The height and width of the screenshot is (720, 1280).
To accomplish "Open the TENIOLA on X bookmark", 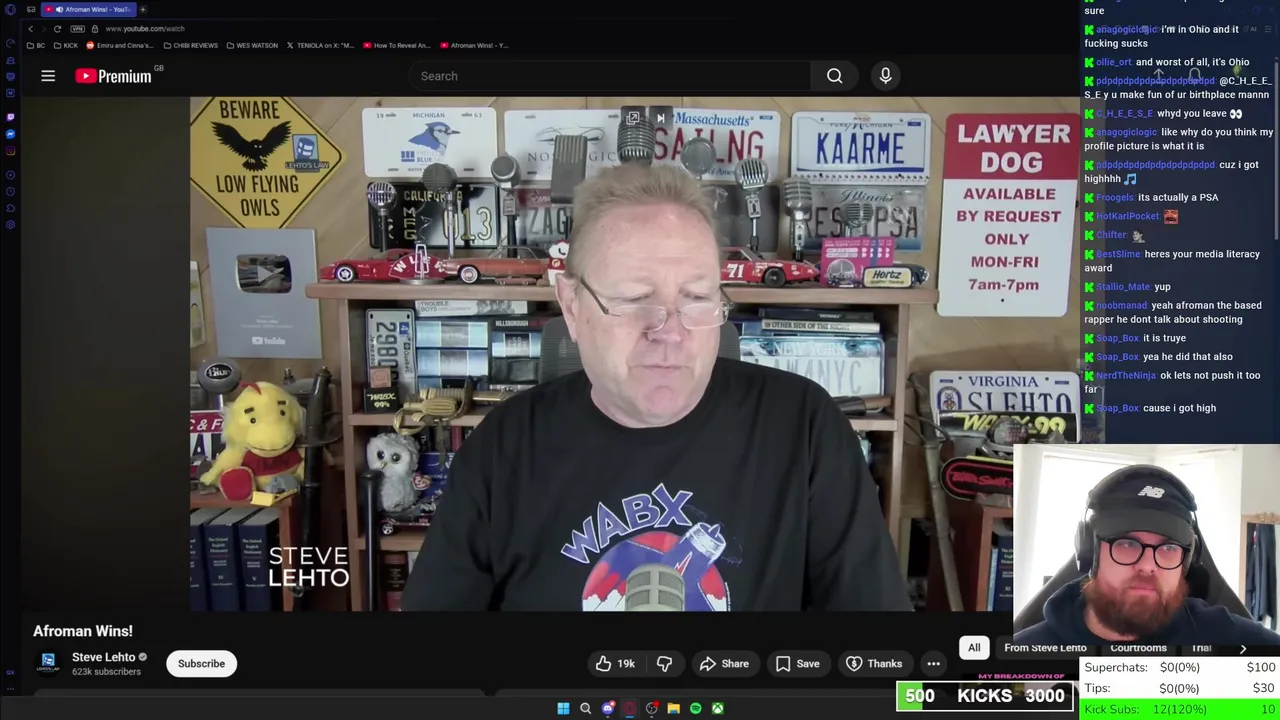I will click(x=321, y=45).
